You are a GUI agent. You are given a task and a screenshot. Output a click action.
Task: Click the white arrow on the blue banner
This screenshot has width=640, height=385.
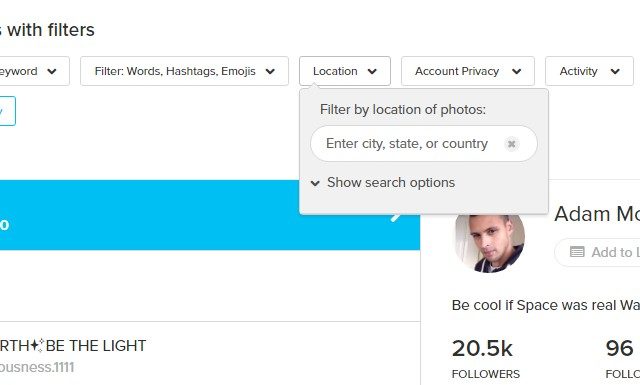(396, 217)
